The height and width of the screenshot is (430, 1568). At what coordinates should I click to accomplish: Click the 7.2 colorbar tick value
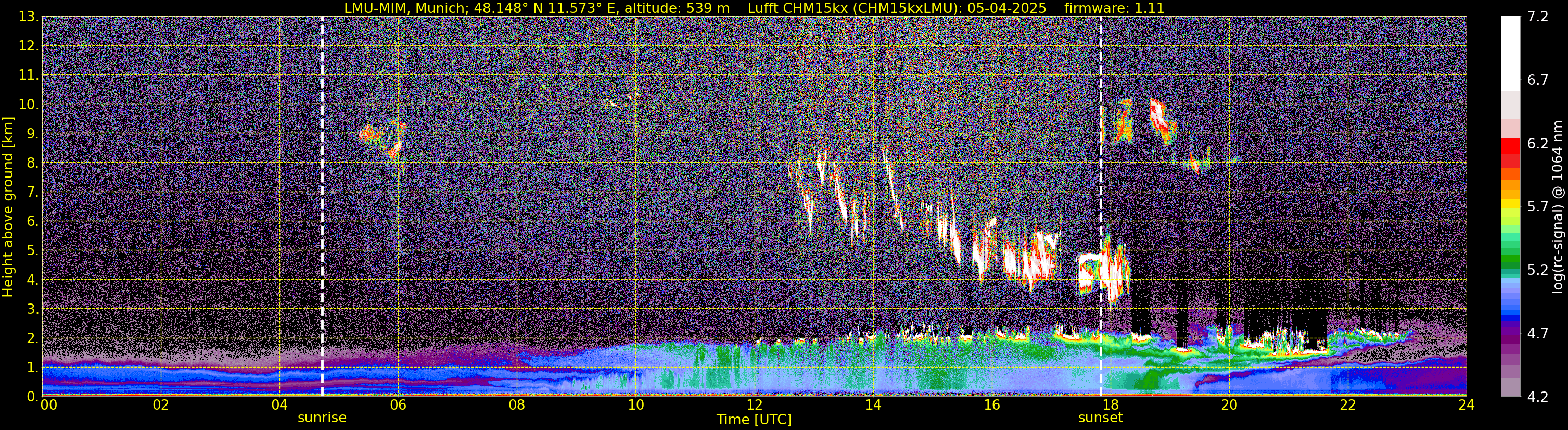click(1538, 17)
